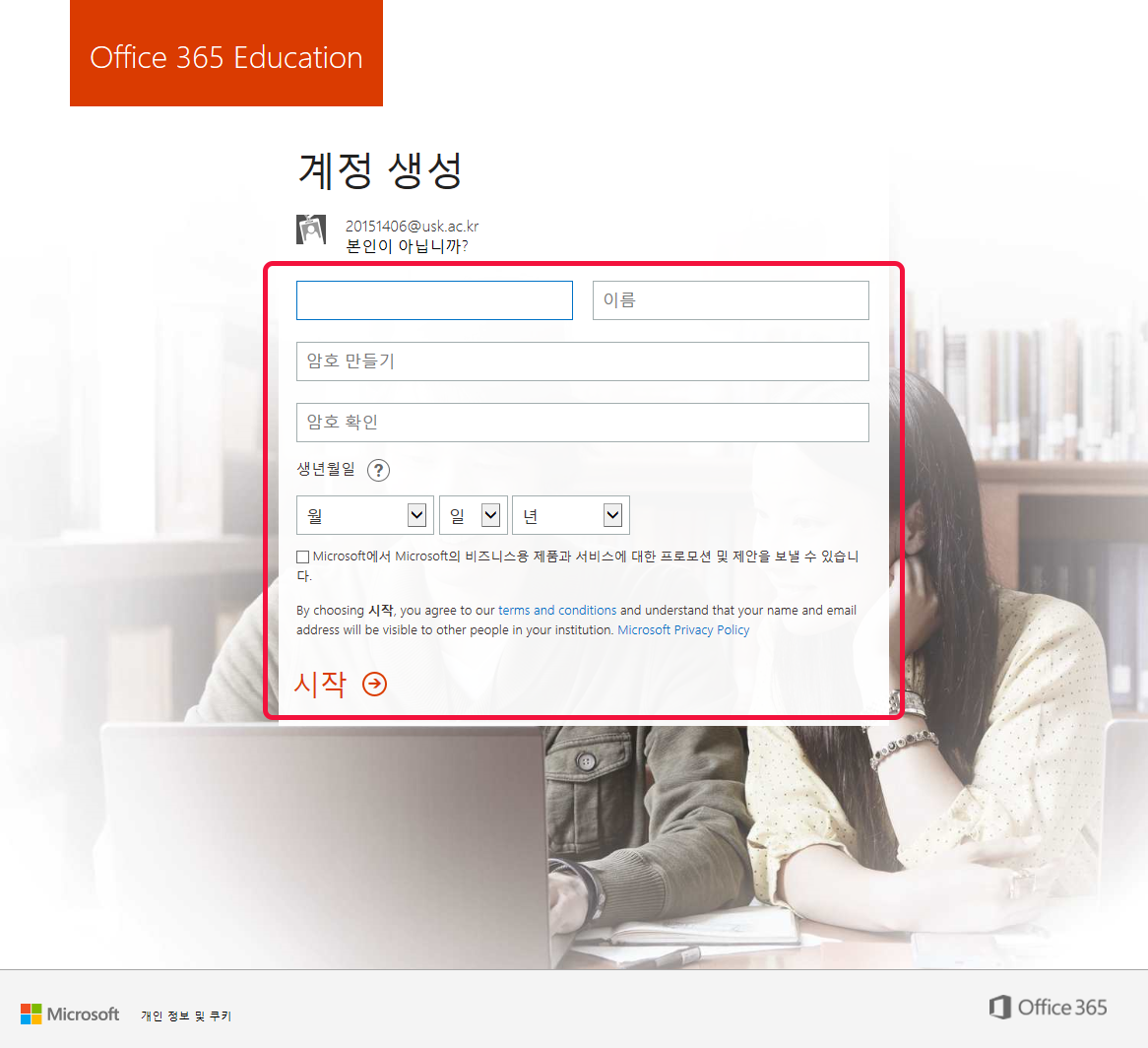Open the Microsoft Privacy Policy link
The height and width of the screenshot is (1048, 1148).
tap(683, 629)
